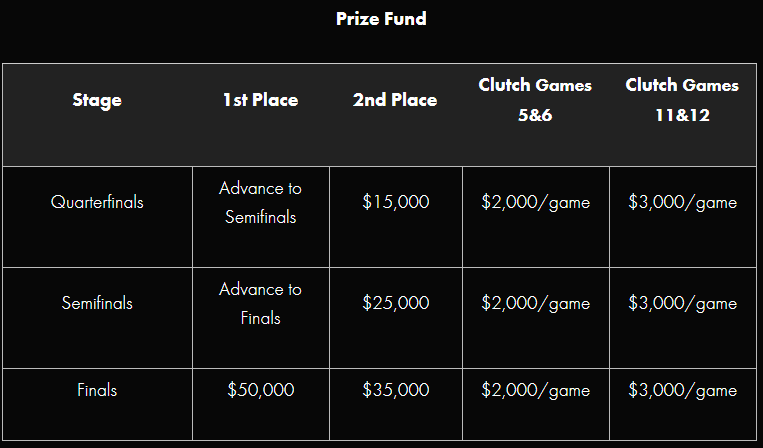This screenshot has height=448, width=763.
Task: Select the Semifinals stage cell
Action: [97, 303]
